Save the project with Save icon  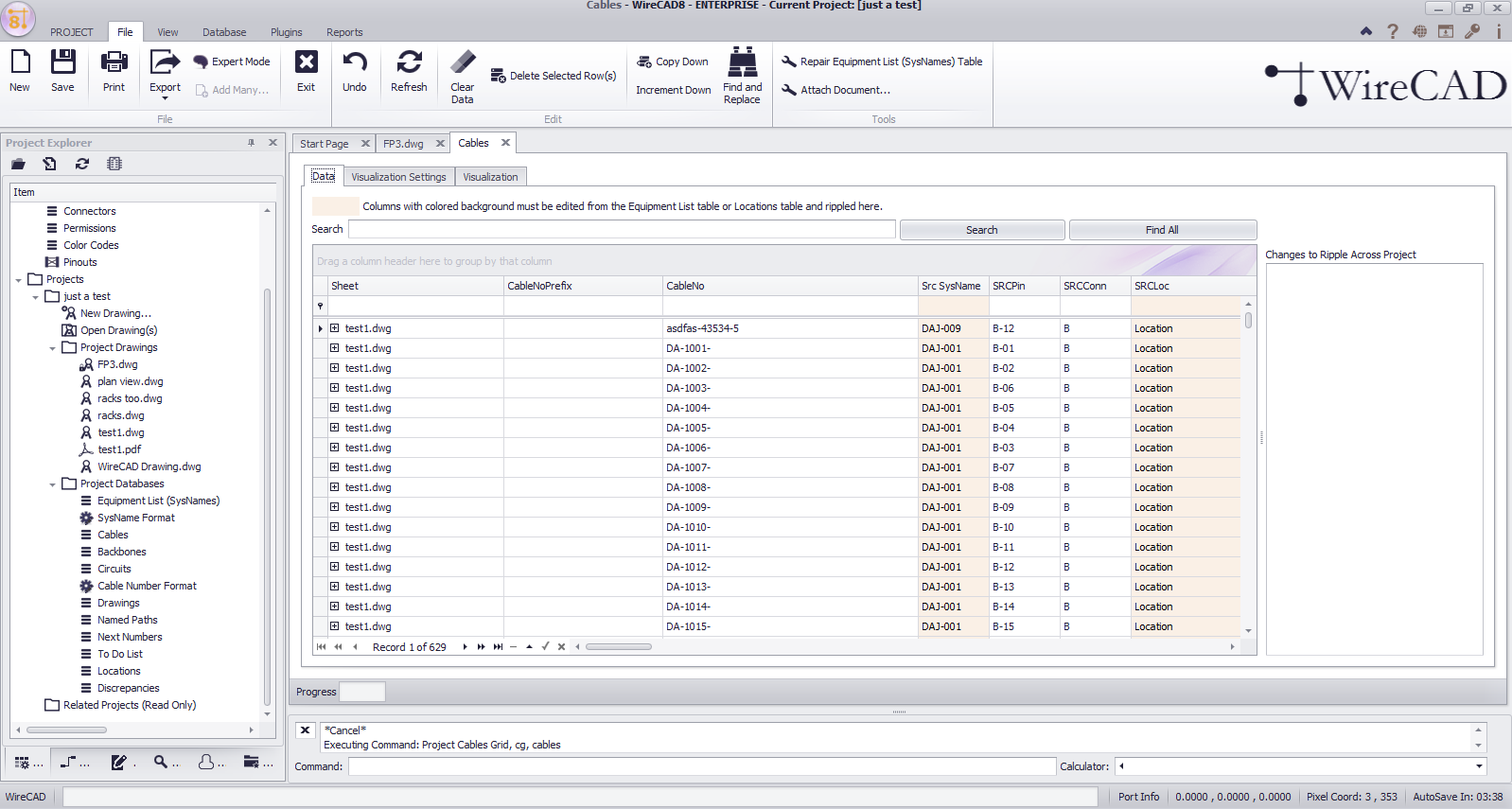click(x=62, y=71)
